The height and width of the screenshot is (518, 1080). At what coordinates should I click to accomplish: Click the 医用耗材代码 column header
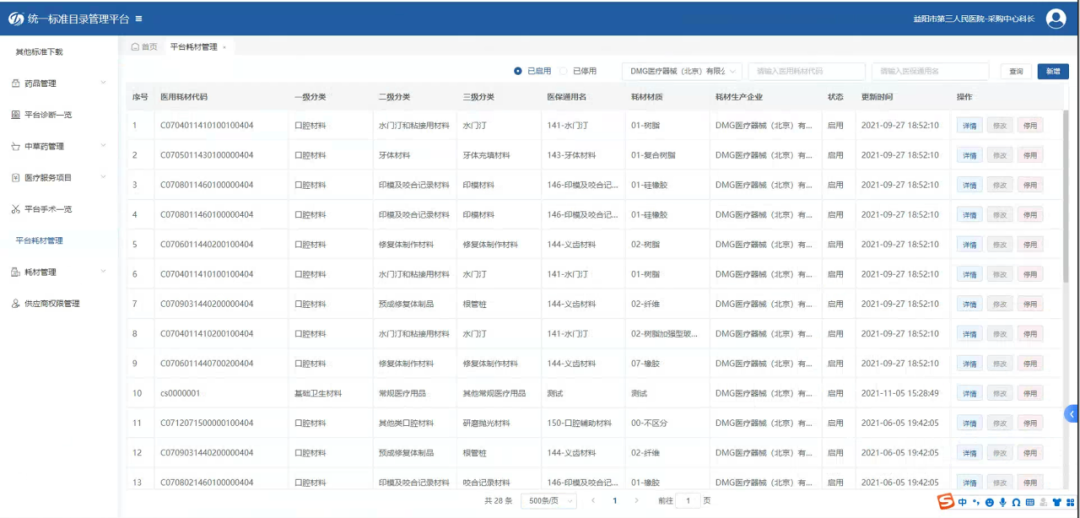(184, 97)
